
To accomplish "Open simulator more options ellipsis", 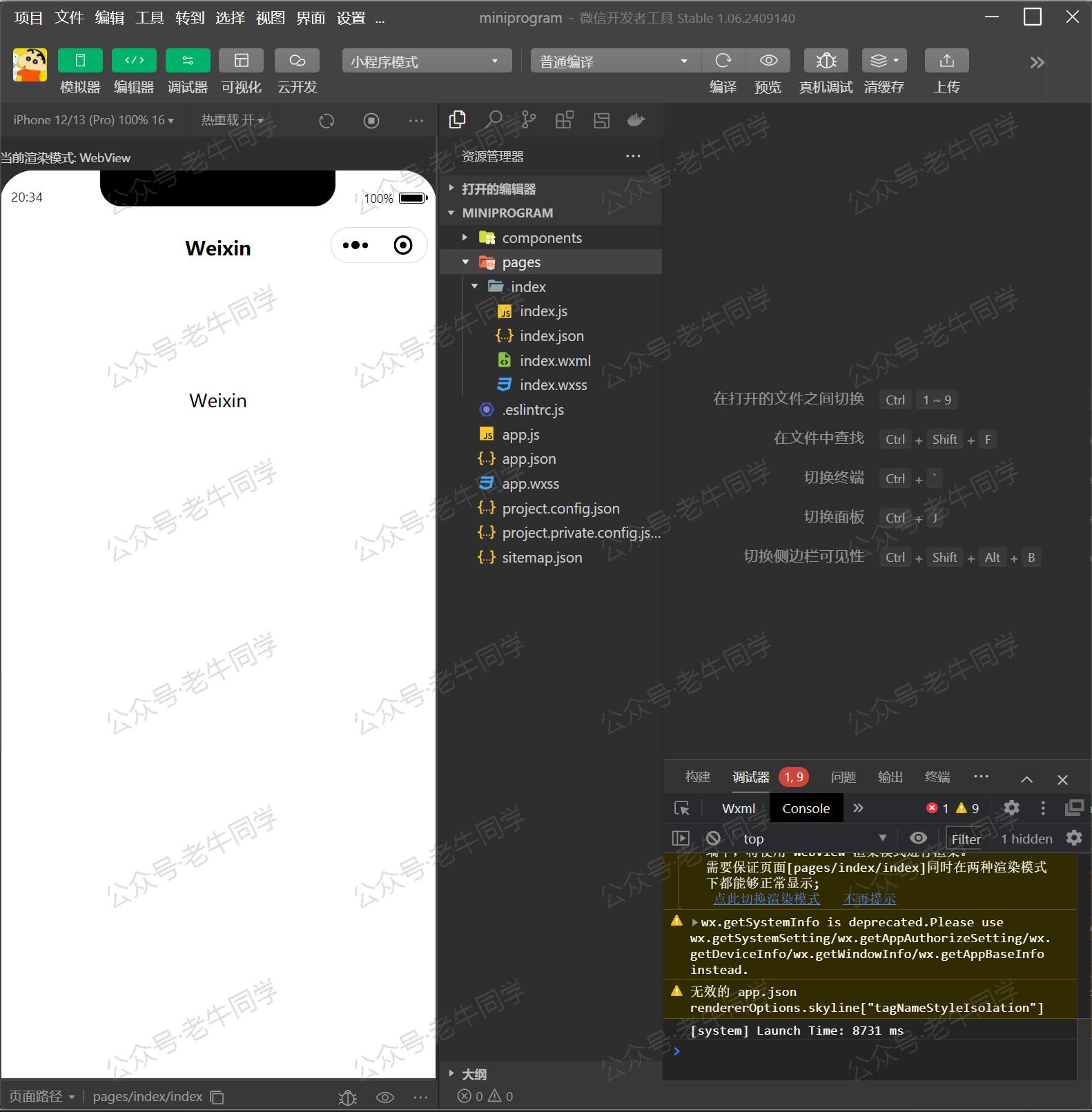I will 416,121.
